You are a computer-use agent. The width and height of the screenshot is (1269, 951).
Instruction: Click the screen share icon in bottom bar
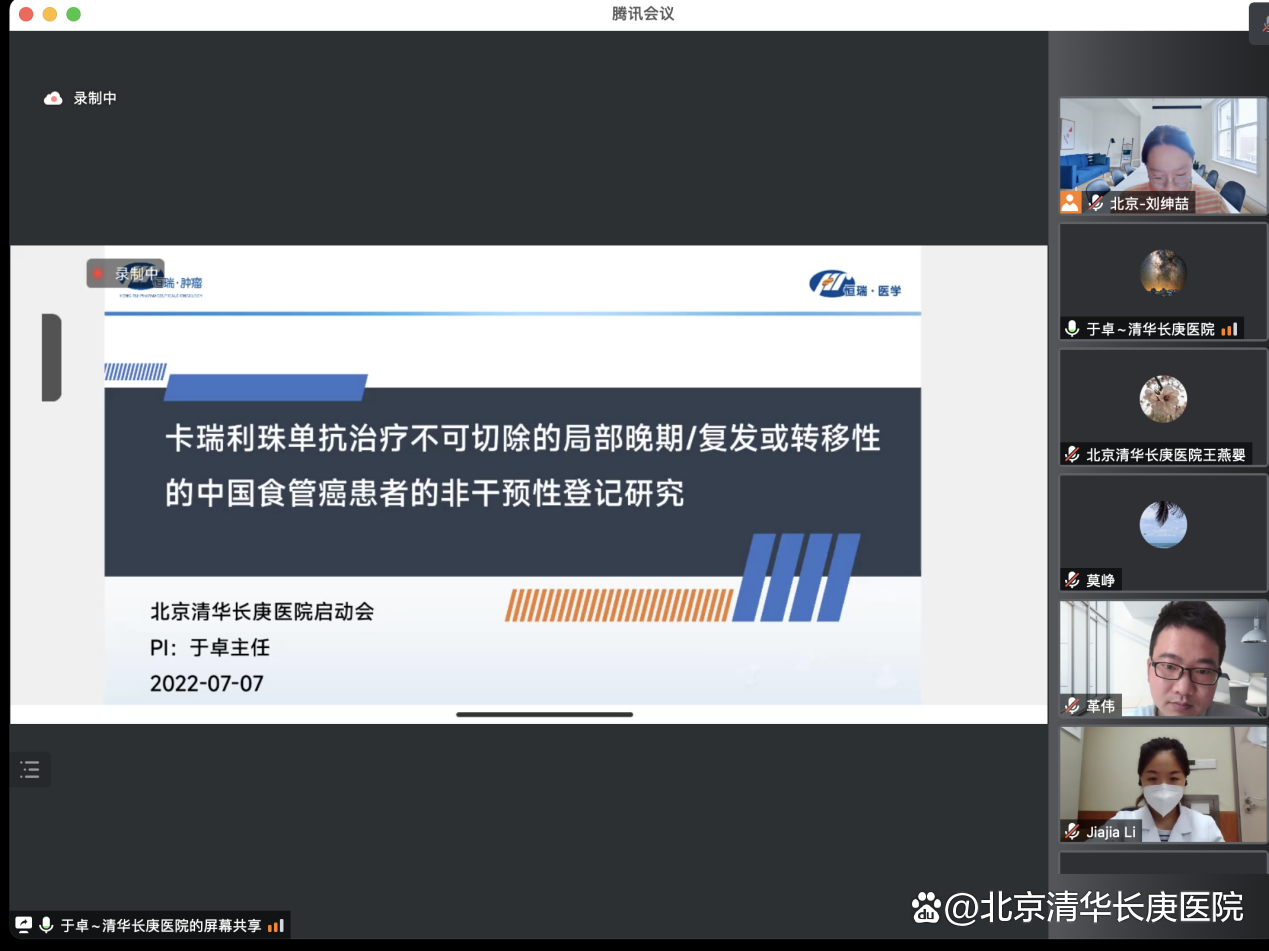[x=23, y=925]
